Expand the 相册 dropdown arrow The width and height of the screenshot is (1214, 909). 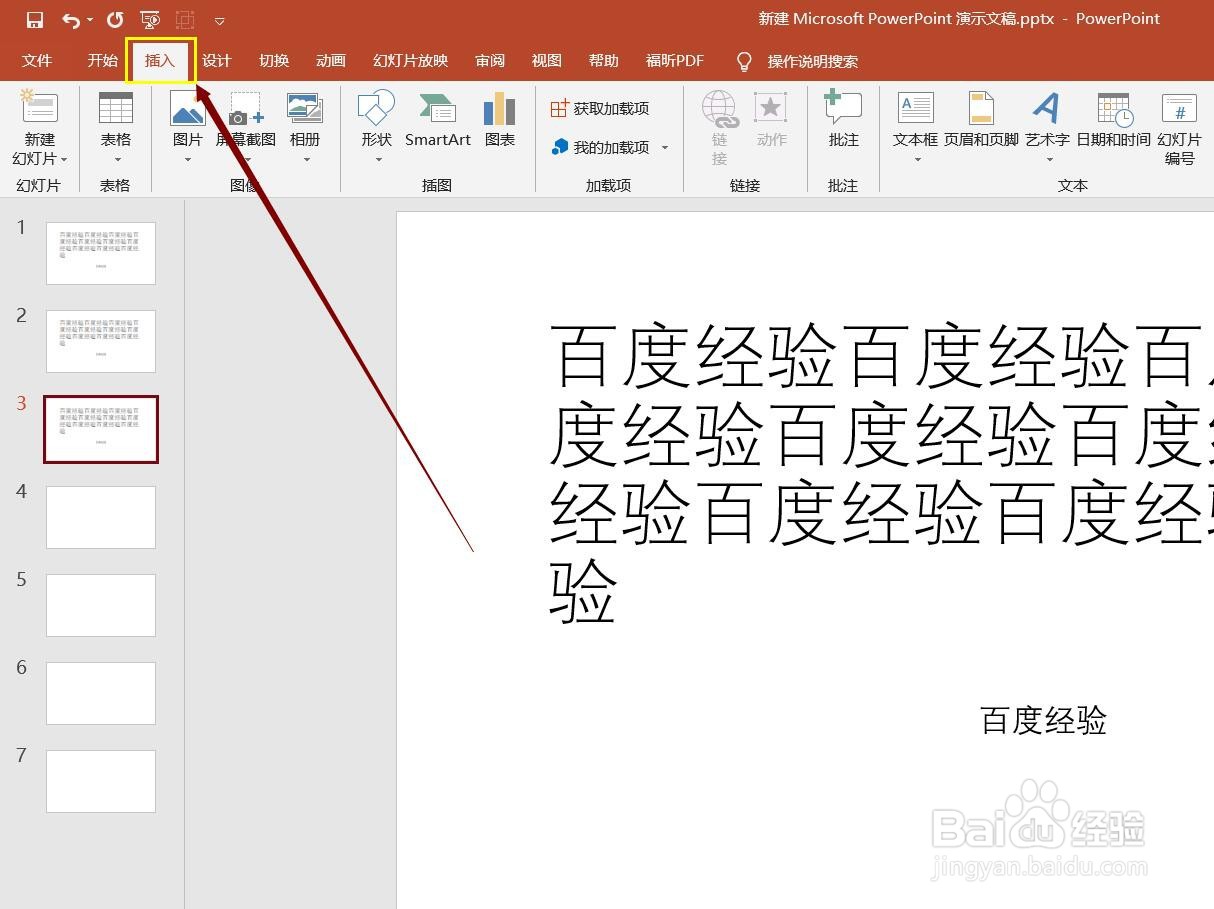point(305,160)
